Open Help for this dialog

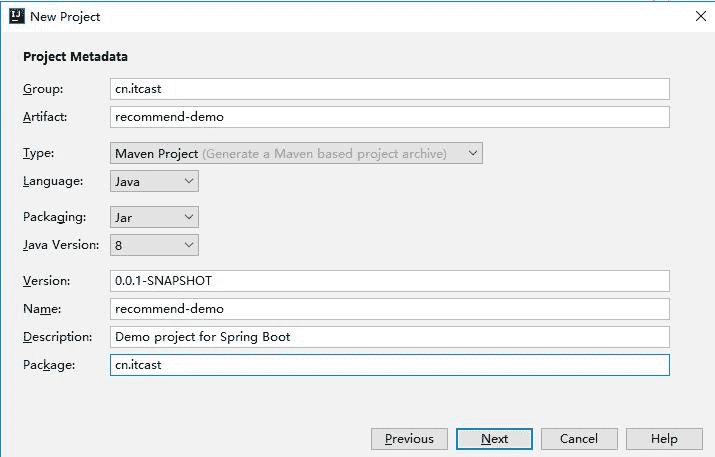pyautogui.click(x=664, y=439)
